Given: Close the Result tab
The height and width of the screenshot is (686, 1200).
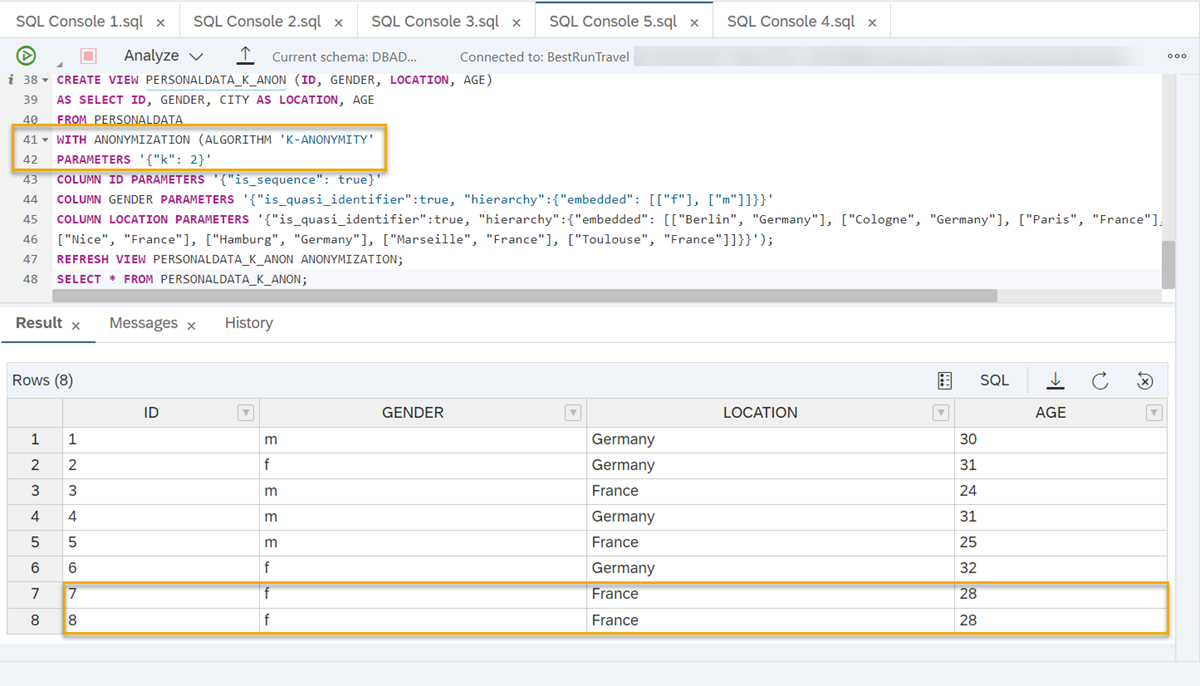Looking at the screenshot, I should click(76, 325).
